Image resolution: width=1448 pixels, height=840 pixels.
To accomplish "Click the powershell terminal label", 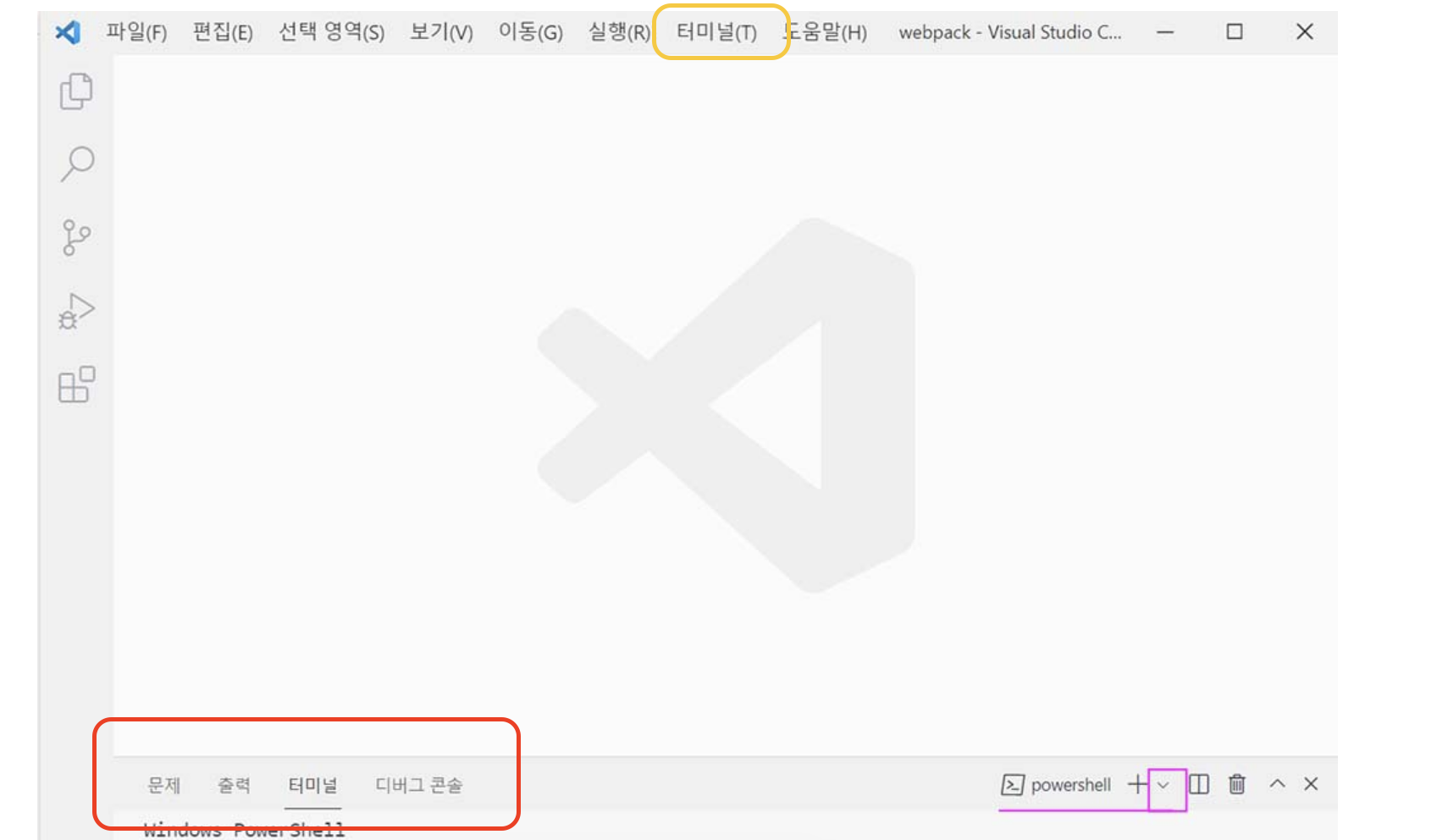I will click(x=1056, y=785).
